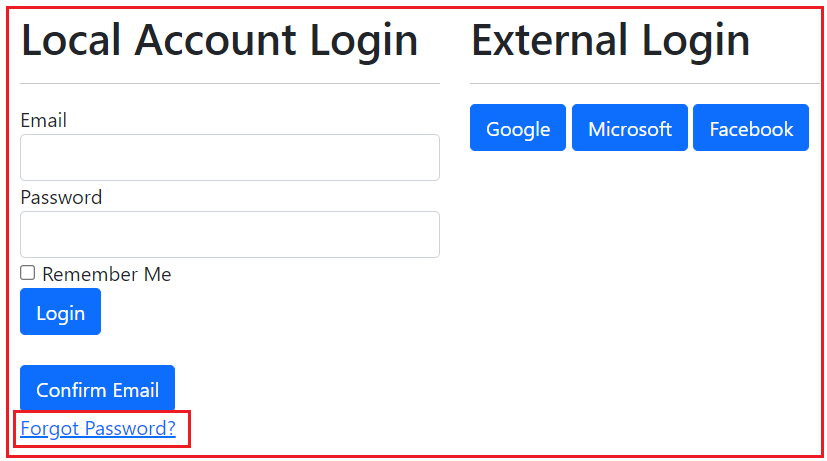827x461 pixels.
Task: Open the Forgot Password? link
Action: click(98, 429)
